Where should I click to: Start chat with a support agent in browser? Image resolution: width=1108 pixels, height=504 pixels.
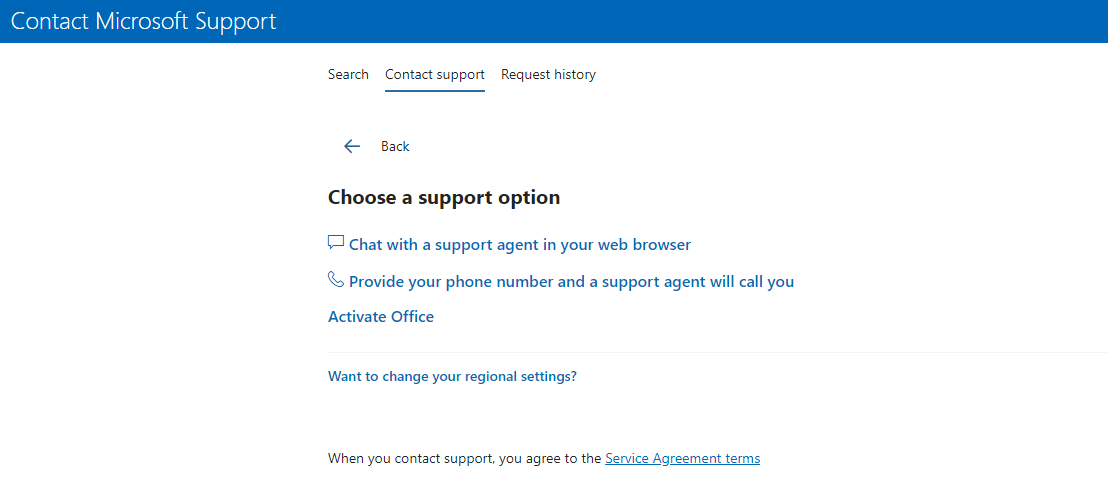coord(520,245)
